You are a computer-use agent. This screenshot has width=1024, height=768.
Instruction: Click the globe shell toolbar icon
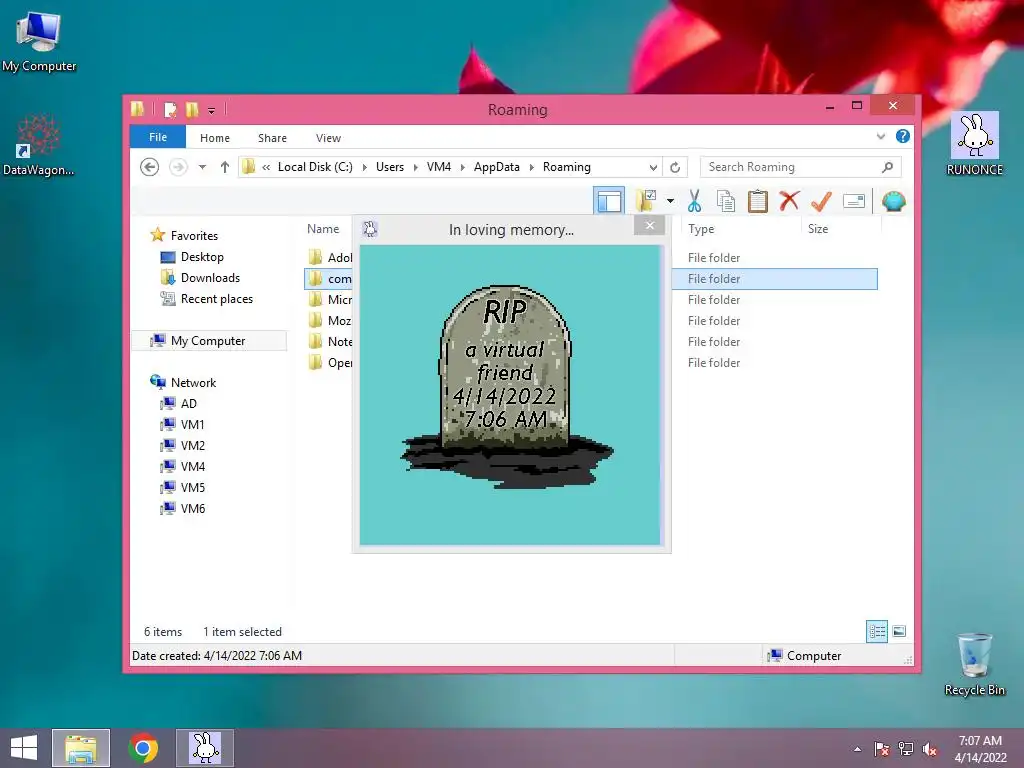click(x=893, y=201)
